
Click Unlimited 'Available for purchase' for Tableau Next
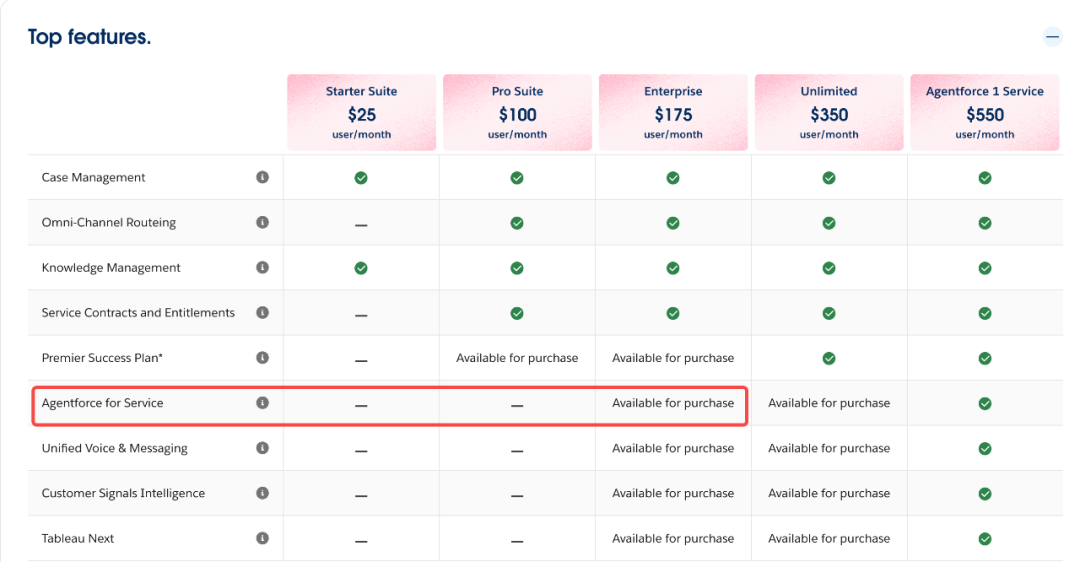[829, 538]
